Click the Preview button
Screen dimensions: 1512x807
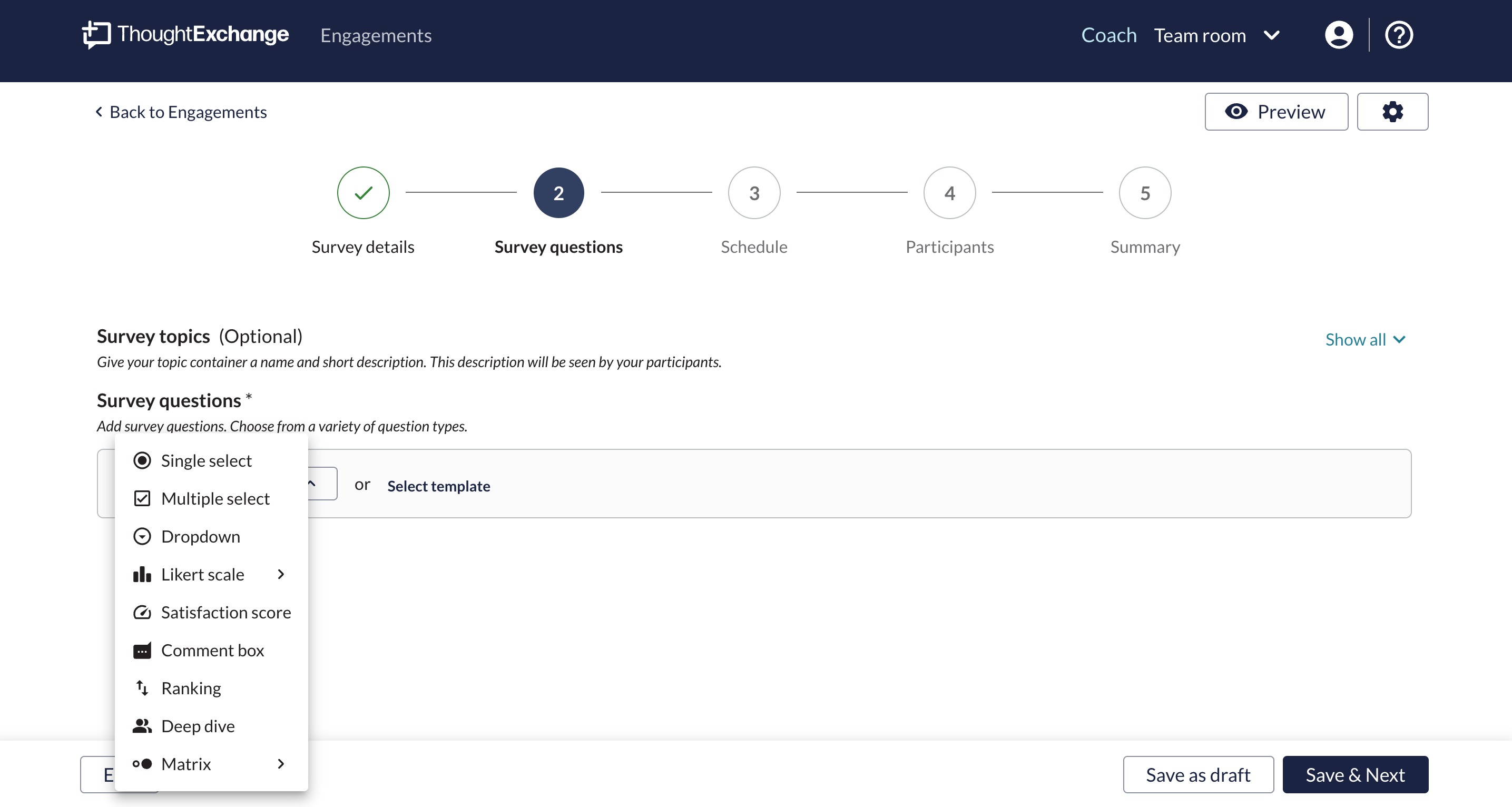[x=1276, y=112]
